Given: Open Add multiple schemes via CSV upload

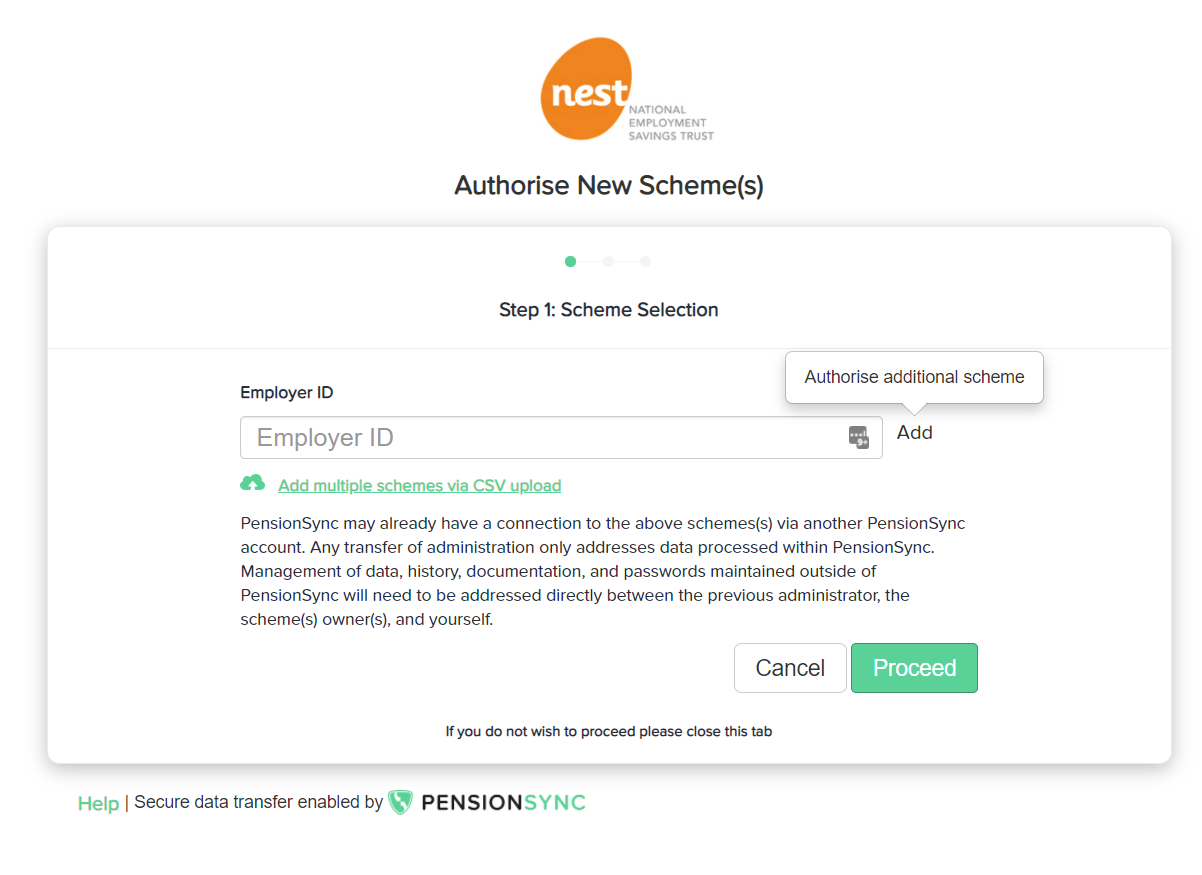Looking at the screenshot, I should [419, 485].
